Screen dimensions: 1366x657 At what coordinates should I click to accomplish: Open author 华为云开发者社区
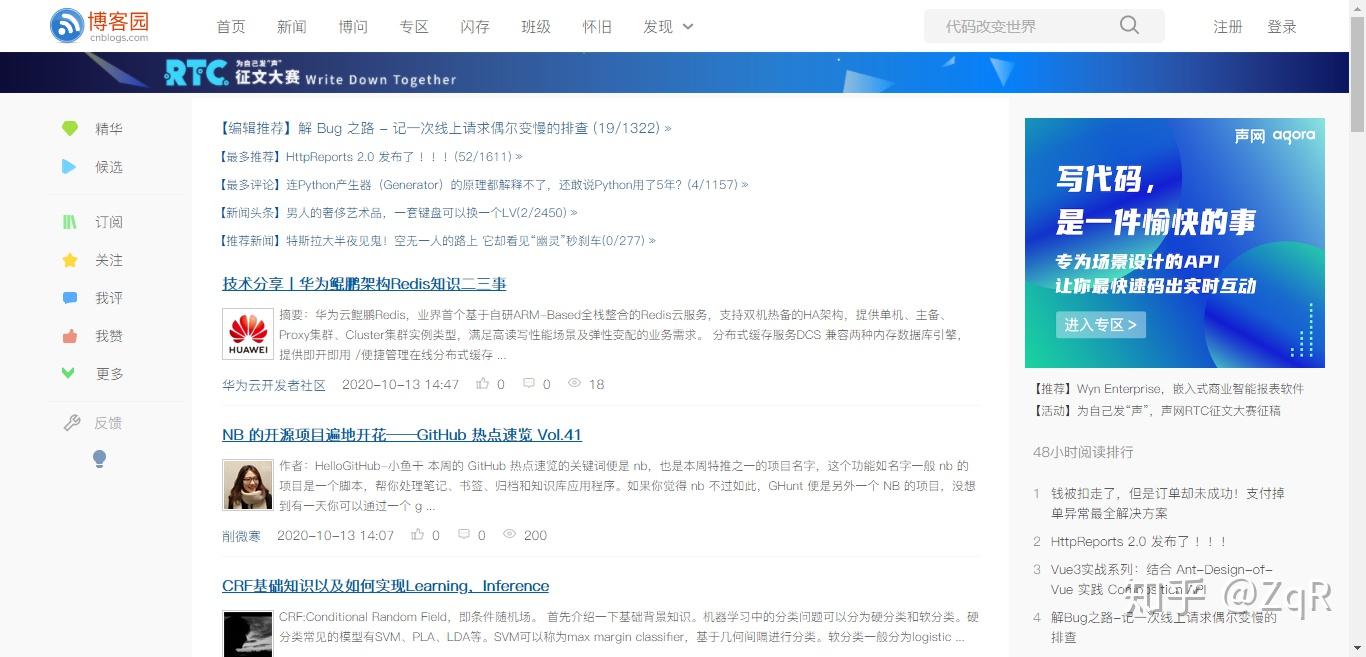point(274,384)
